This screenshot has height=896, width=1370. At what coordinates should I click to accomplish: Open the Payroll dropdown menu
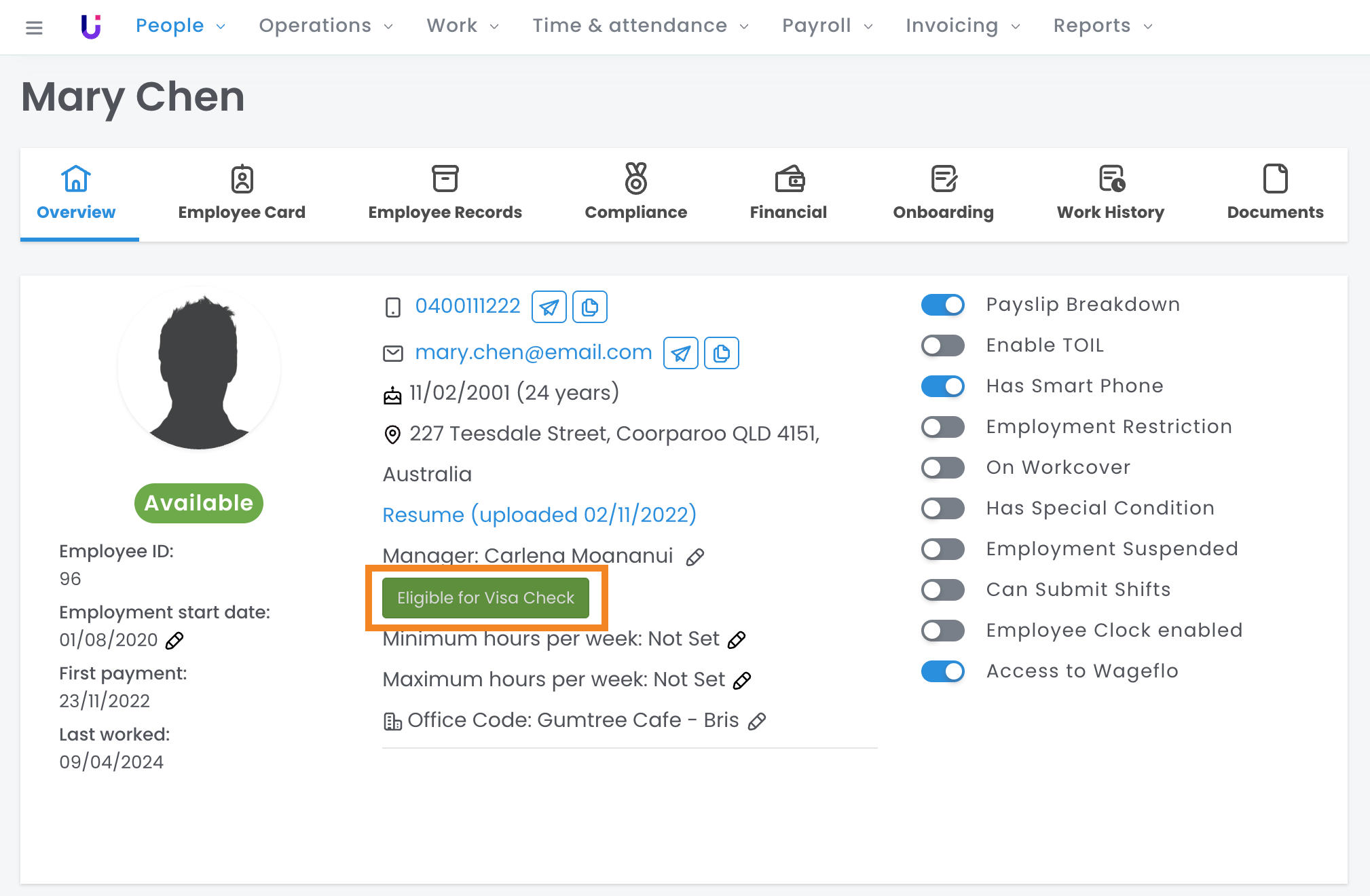pos(827,26)
